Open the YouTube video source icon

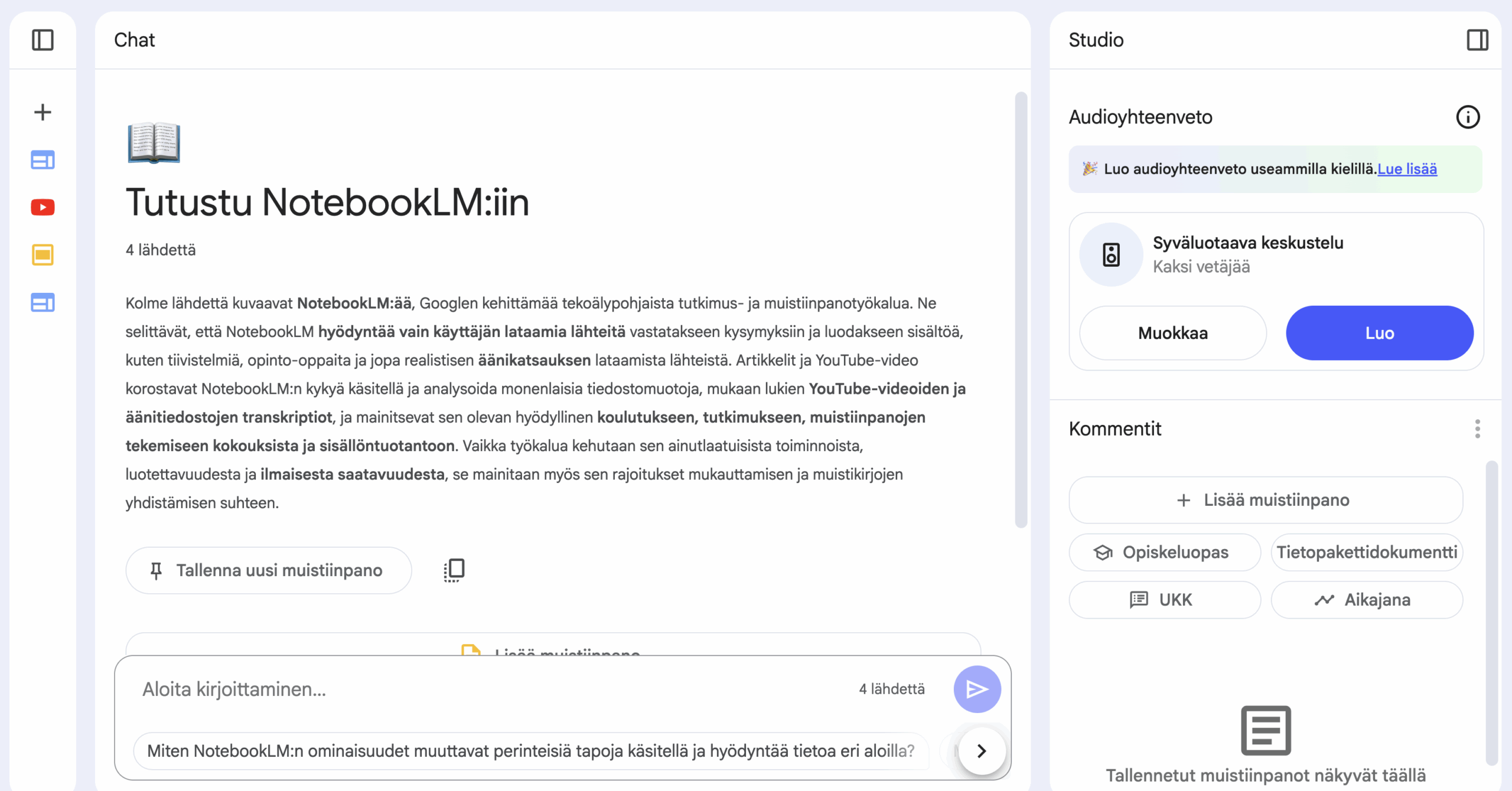(43, 207)
